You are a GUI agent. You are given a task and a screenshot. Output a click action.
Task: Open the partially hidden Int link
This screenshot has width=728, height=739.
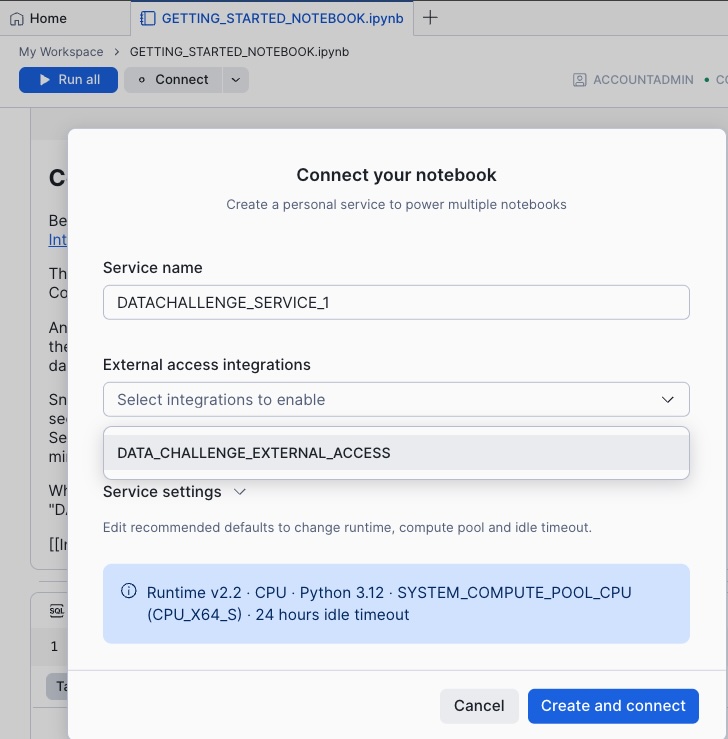tap(58, 240)
